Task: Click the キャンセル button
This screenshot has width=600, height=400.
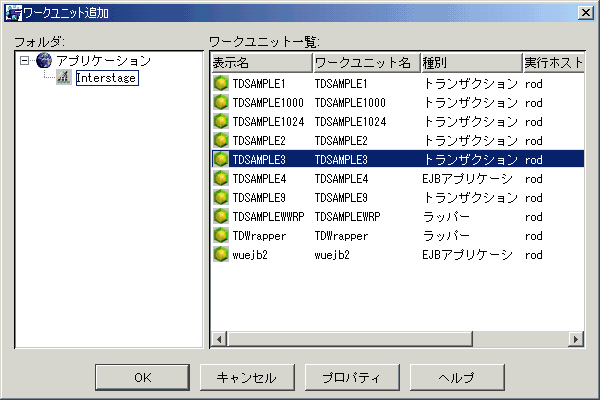Action: pos(247,377)
